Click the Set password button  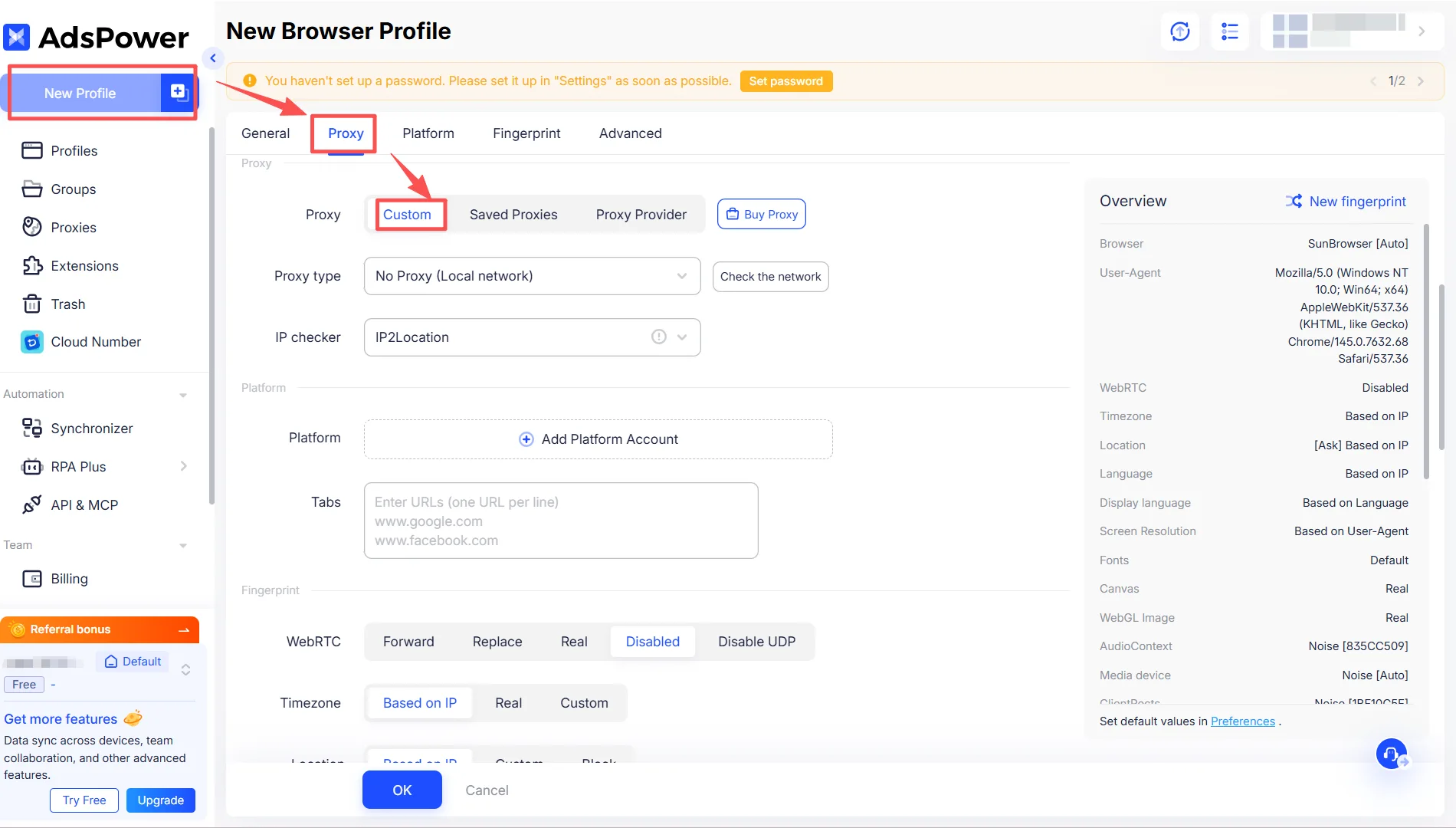tap(786, 80)
